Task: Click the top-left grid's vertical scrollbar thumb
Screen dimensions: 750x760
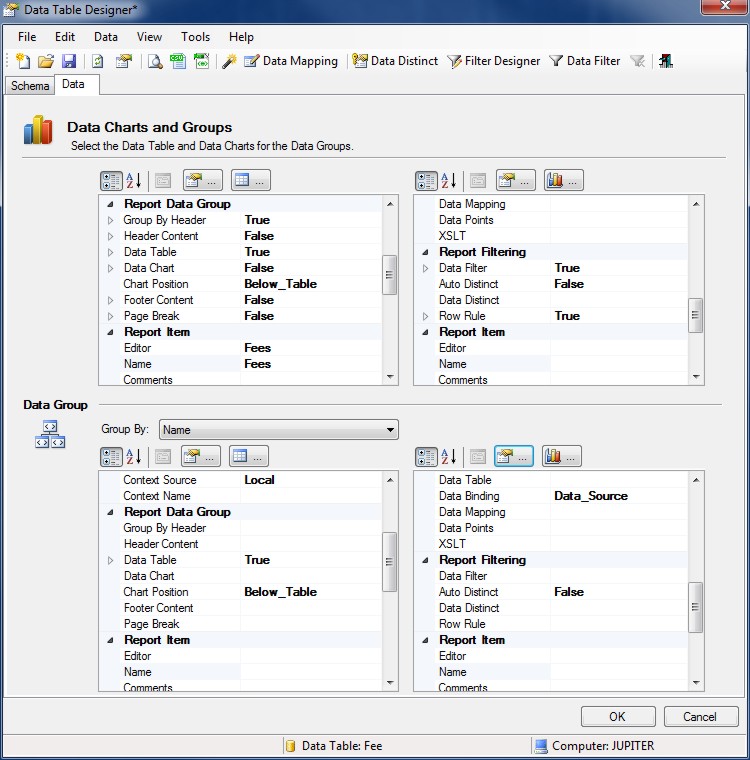Action: [390, 275]
